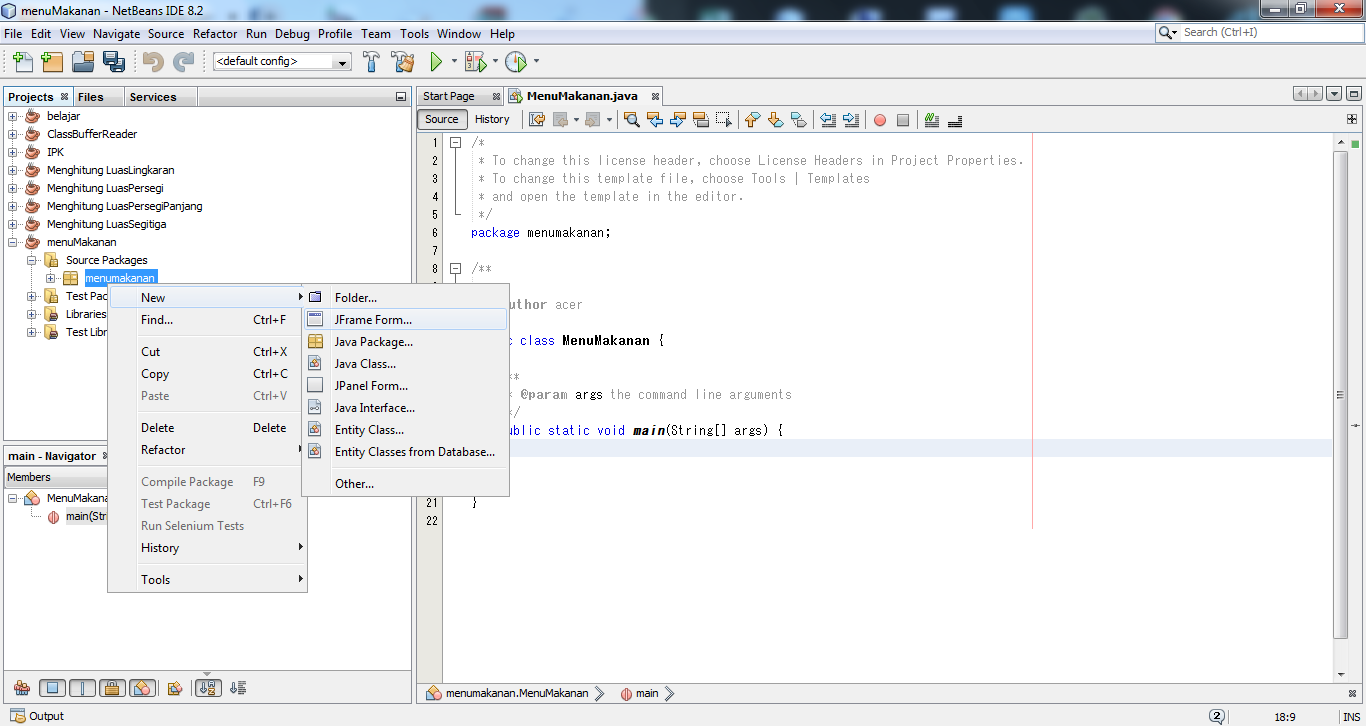Expand the Test Packages node
Screen dimensions: 1366x726
coord(31,295)
